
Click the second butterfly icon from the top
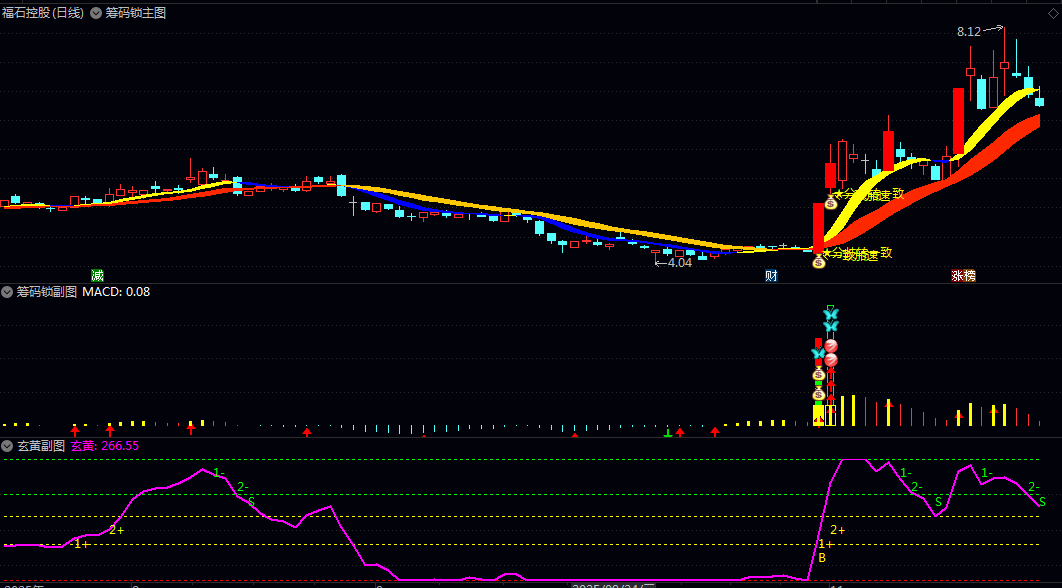tap(831, 327)
